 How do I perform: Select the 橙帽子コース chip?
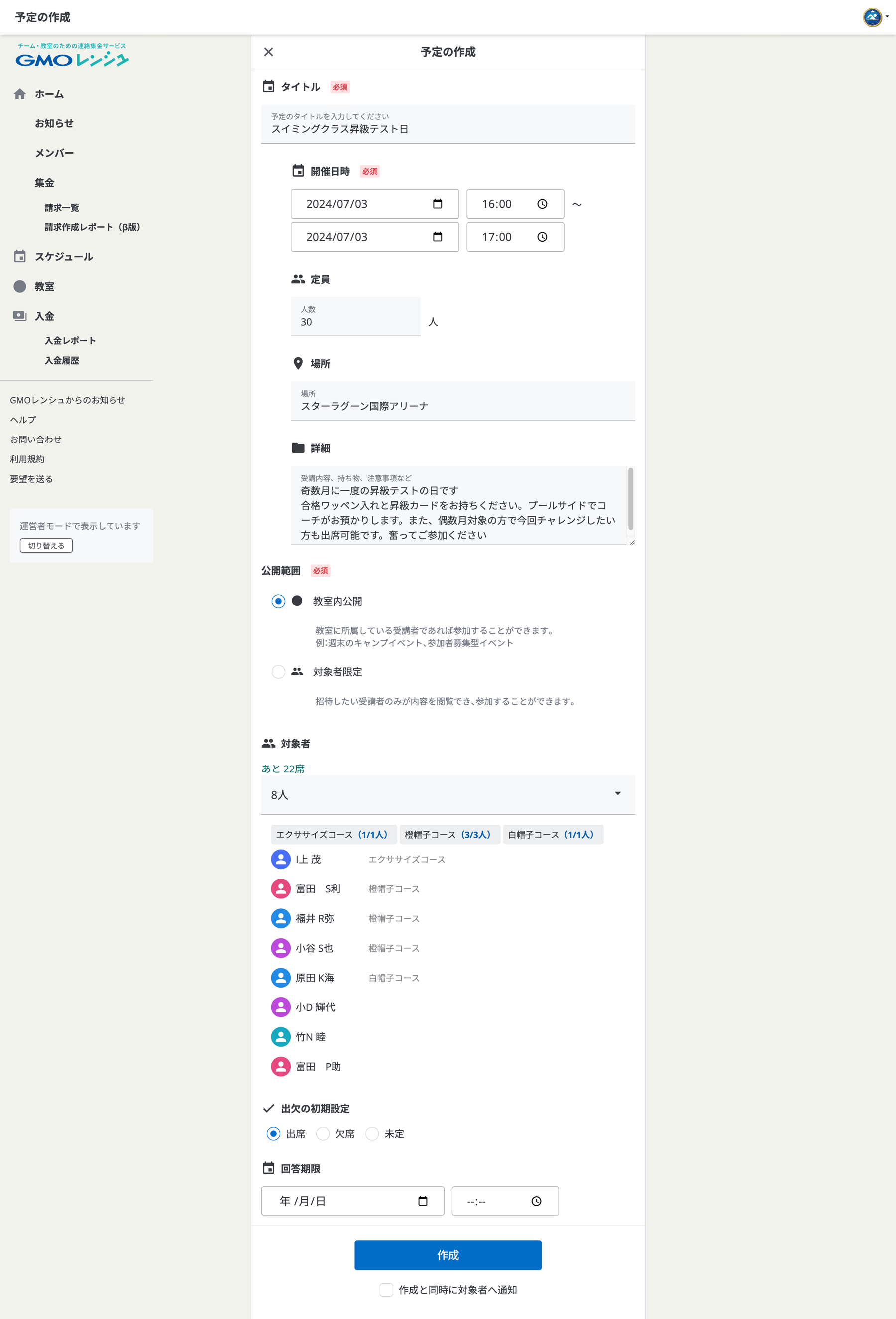(449, 834)
